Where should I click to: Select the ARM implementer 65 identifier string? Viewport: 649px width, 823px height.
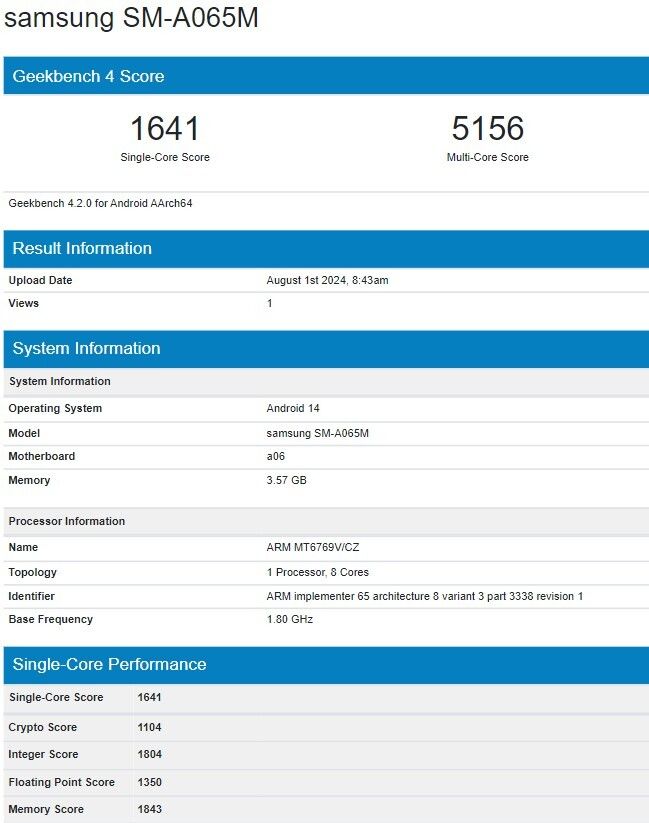[425, 596]
